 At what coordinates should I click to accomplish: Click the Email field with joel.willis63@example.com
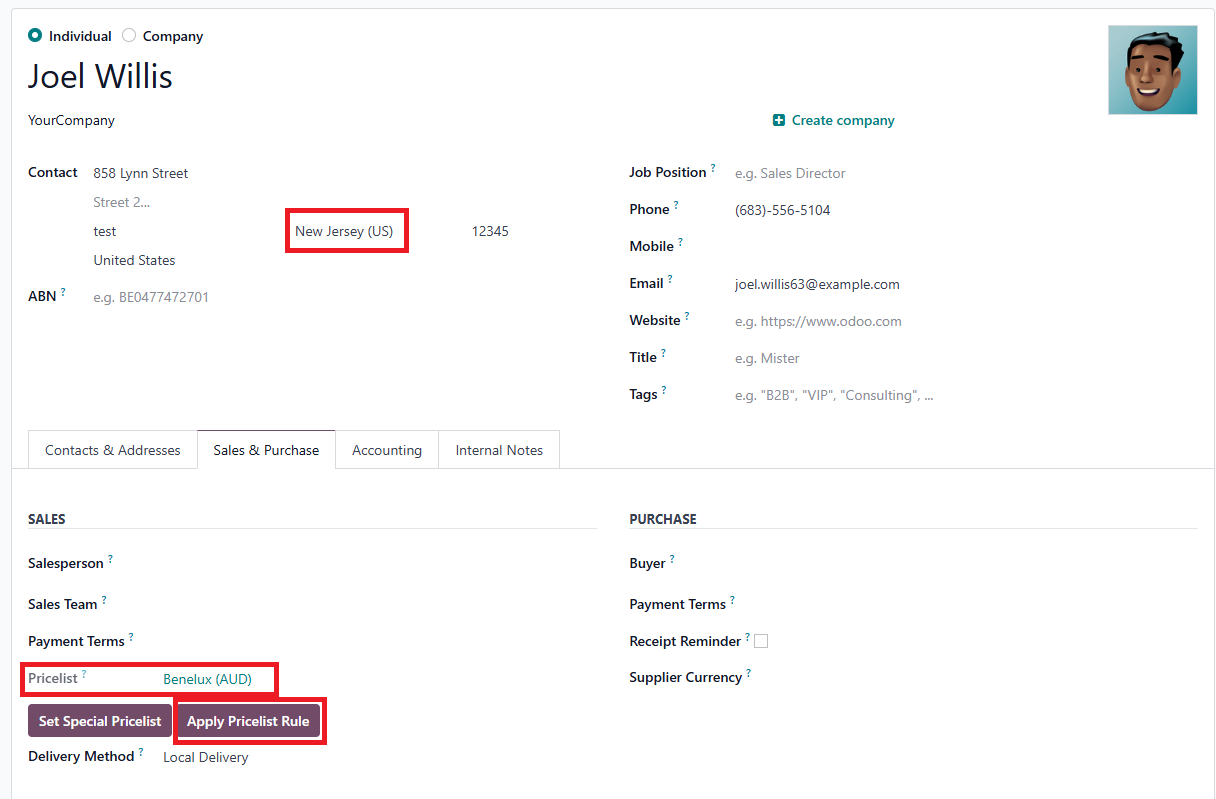click(817, 284)
